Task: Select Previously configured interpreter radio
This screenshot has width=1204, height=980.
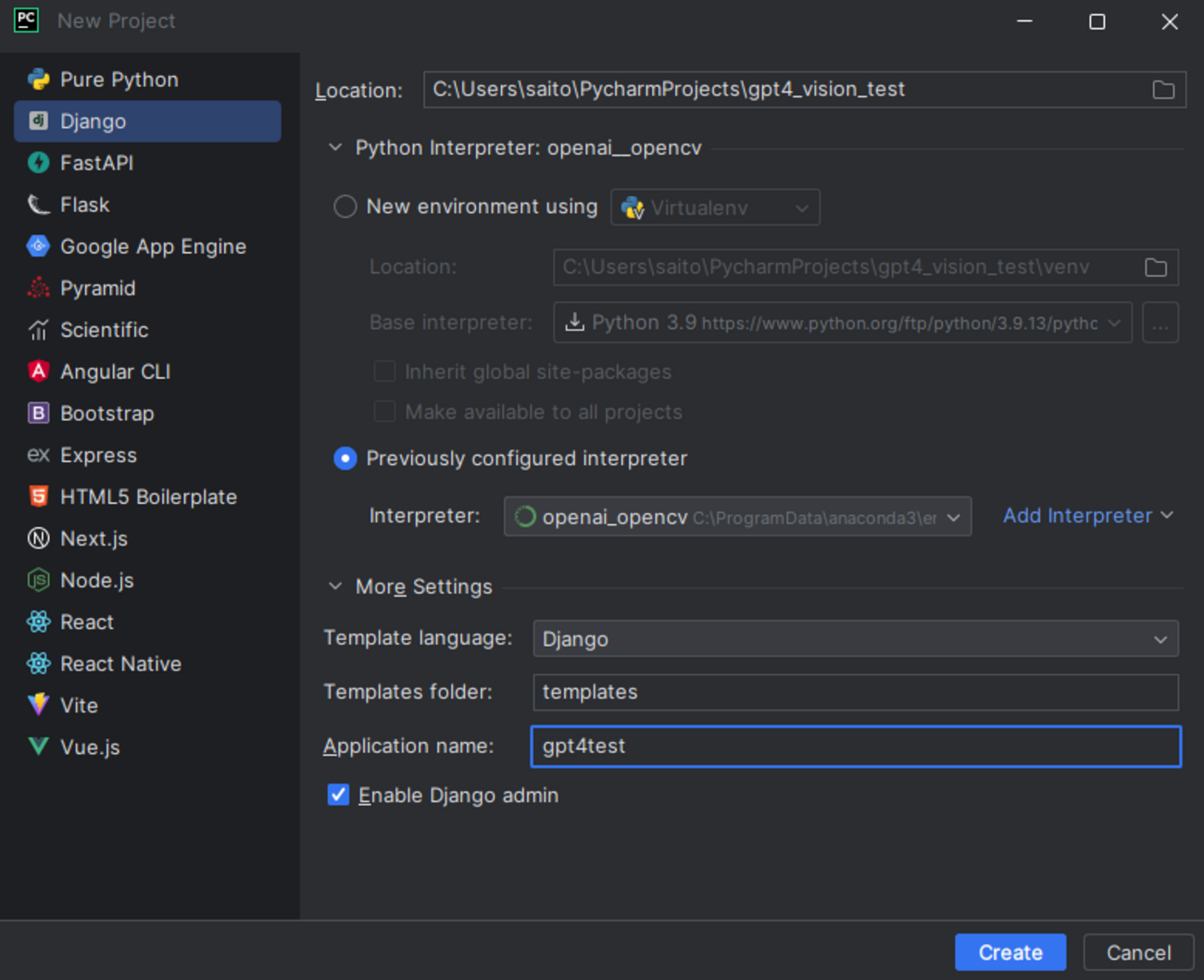Action: point(345,459)
